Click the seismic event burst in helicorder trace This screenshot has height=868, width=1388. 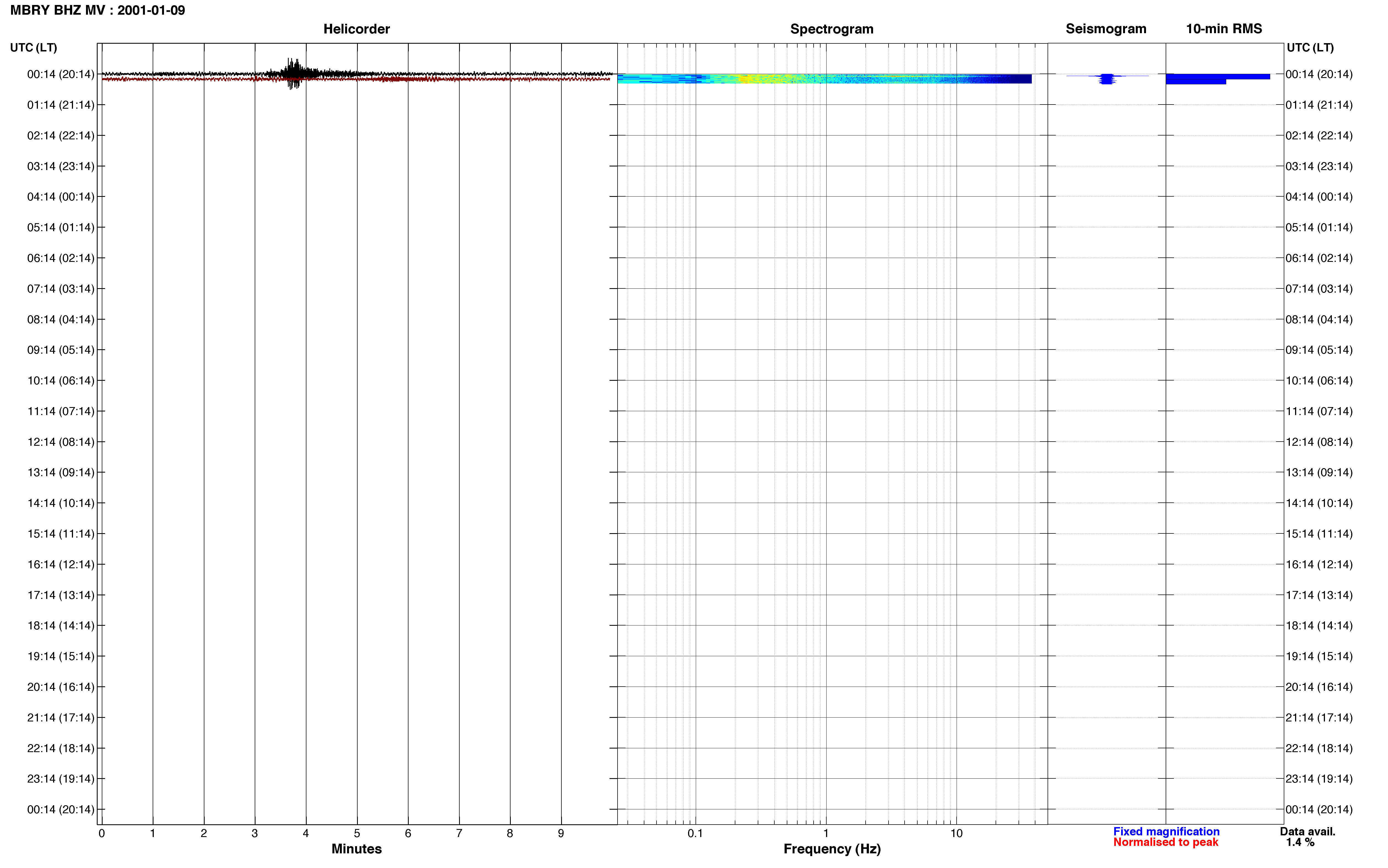(x=294, y=74)
